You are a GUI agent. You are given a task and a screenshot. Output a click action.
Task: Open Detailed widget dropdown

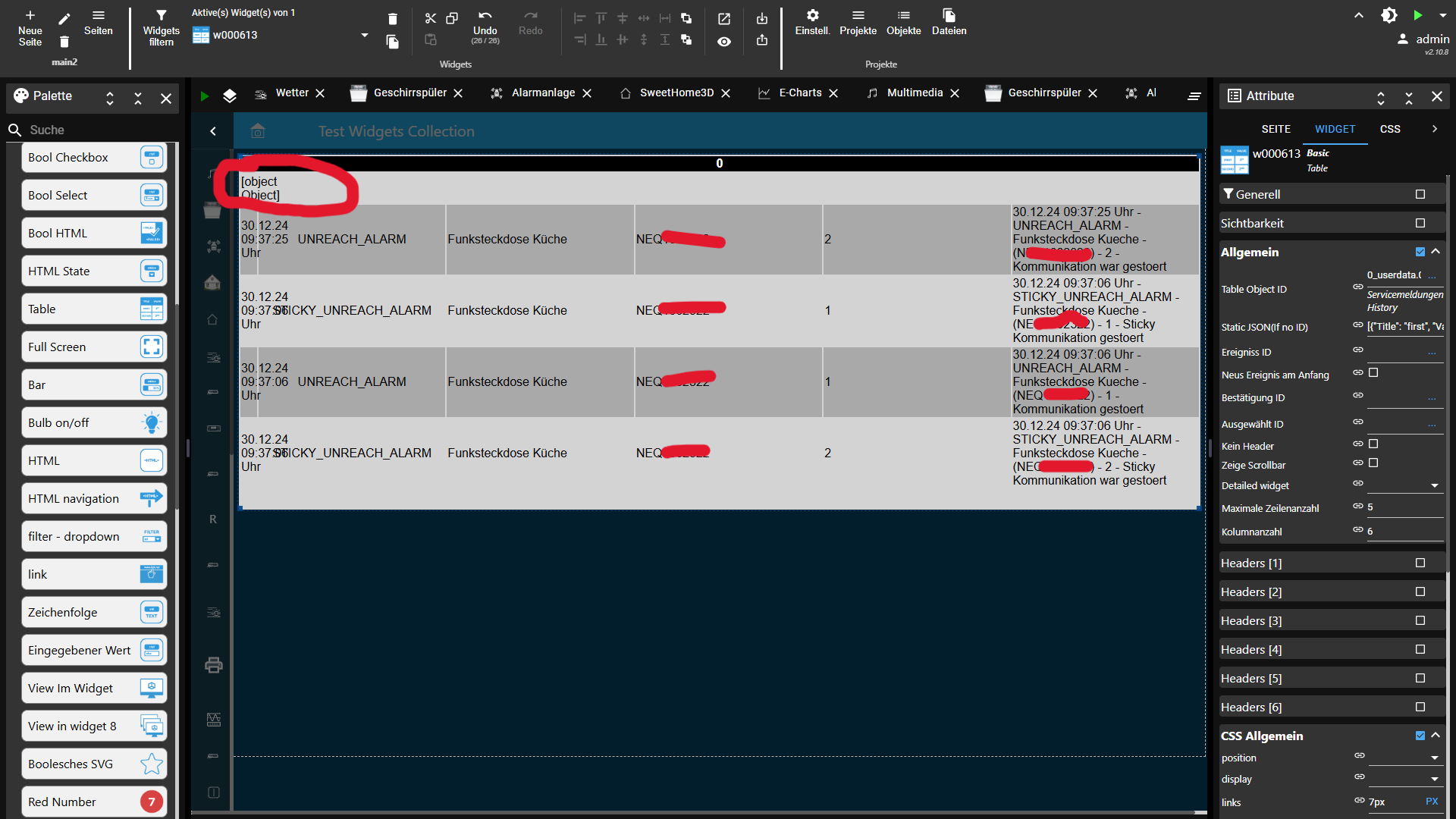pos(1404,485)
